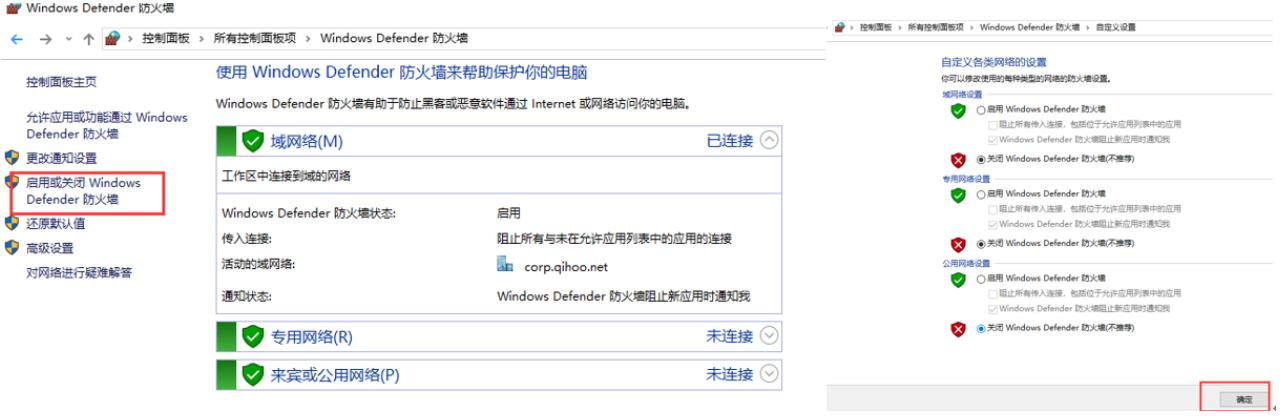Click red shield icon in 专用网络设置 group
Screen dimensions: 1285x419
coord(958,245)
